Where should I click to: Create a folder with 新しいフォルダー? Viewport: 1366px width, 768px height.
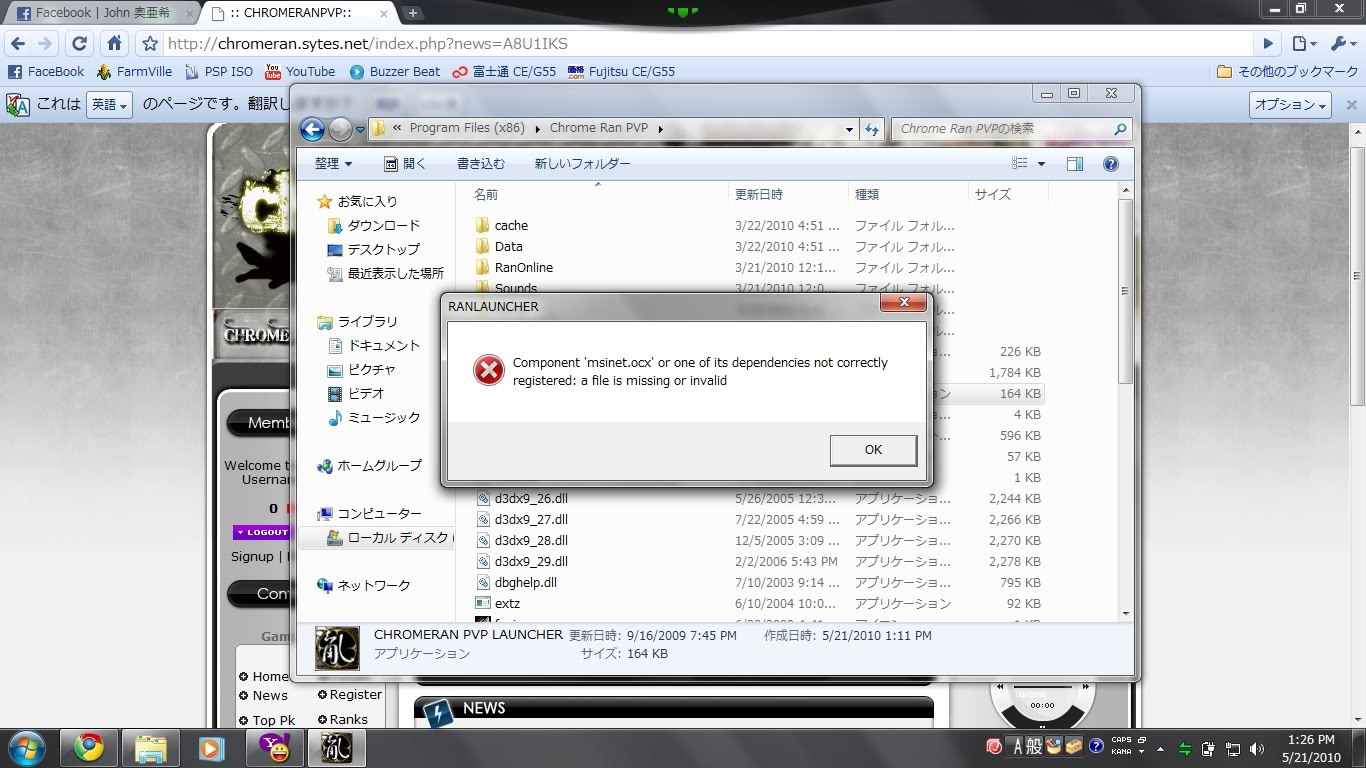click(582, 163)
